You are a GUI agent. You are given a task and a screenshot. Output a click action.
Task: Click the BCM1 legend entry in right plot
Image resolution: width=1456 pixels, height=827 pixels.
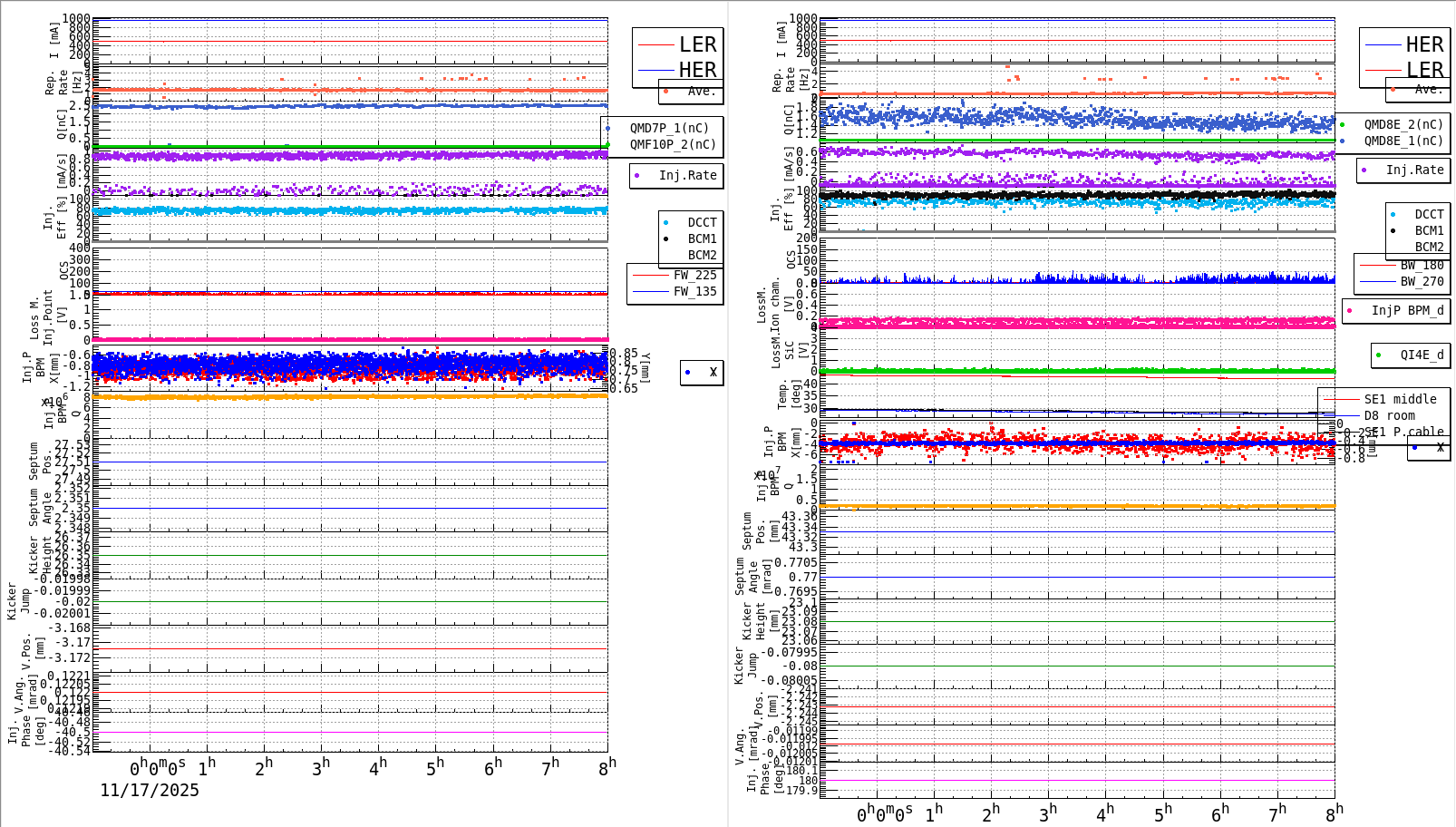pos(1429,230)
